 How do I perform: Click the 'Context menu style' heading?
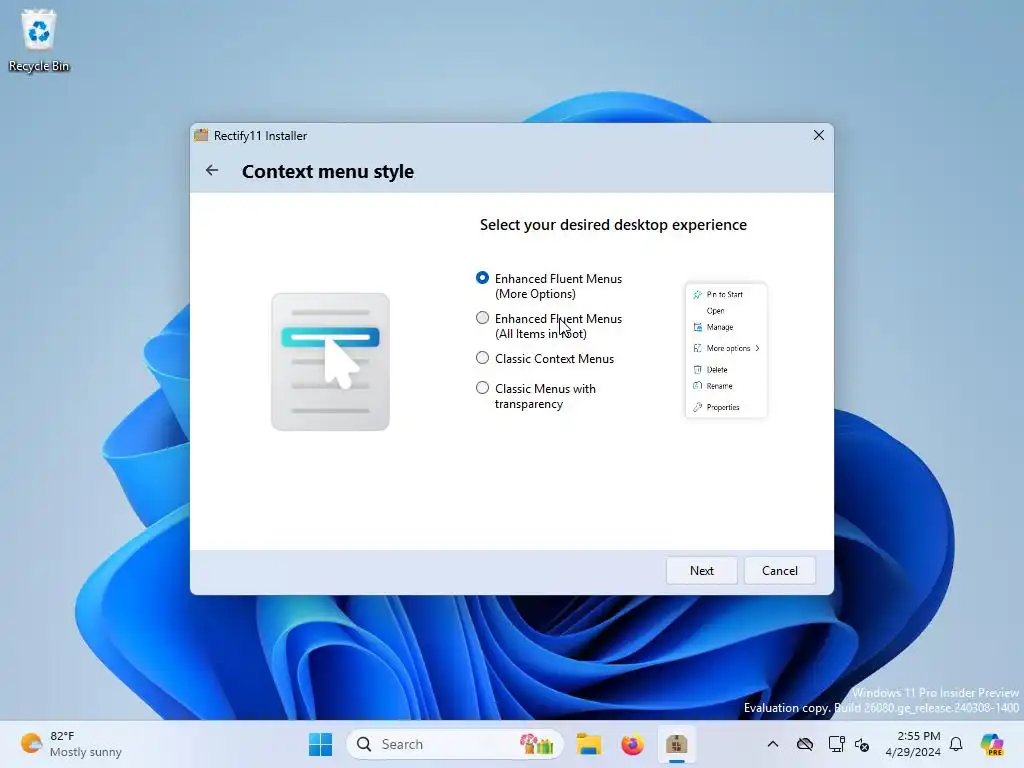coord(328,171)
